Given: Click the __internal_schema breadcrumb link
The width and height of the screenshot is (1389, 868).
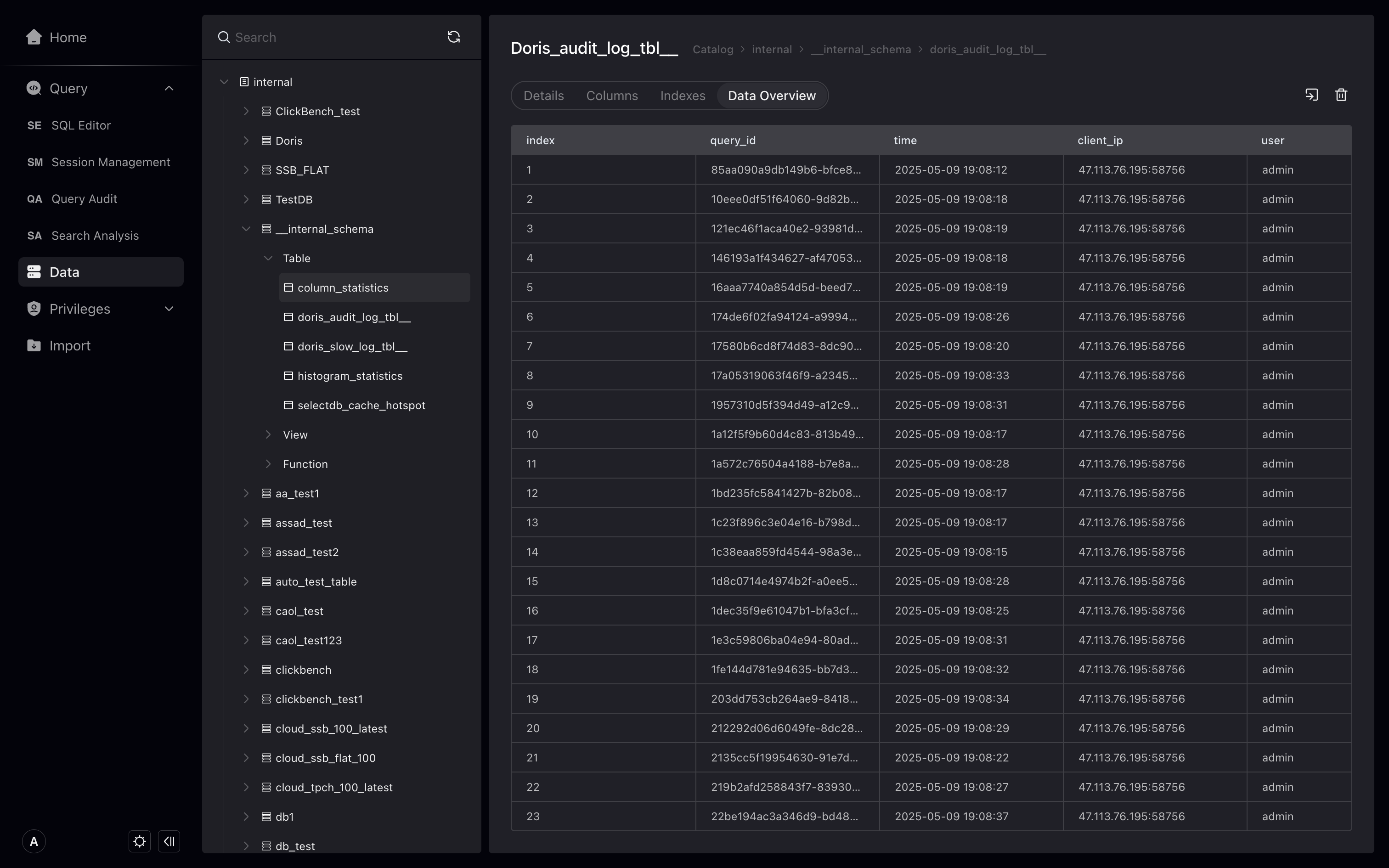Looking at the screenshot, I should 860,50.
